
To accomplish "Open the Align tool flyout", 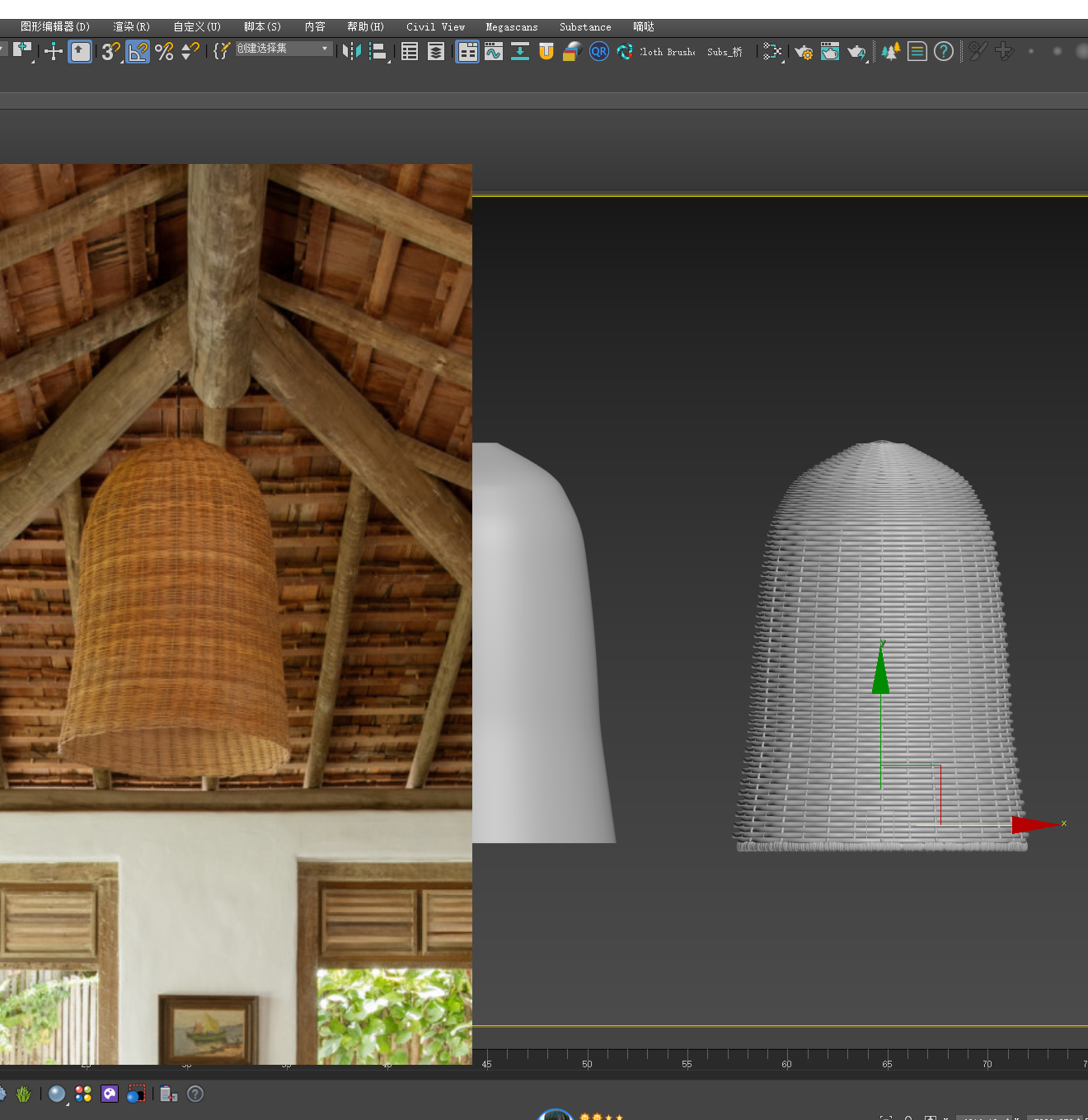I will point(378,52).
